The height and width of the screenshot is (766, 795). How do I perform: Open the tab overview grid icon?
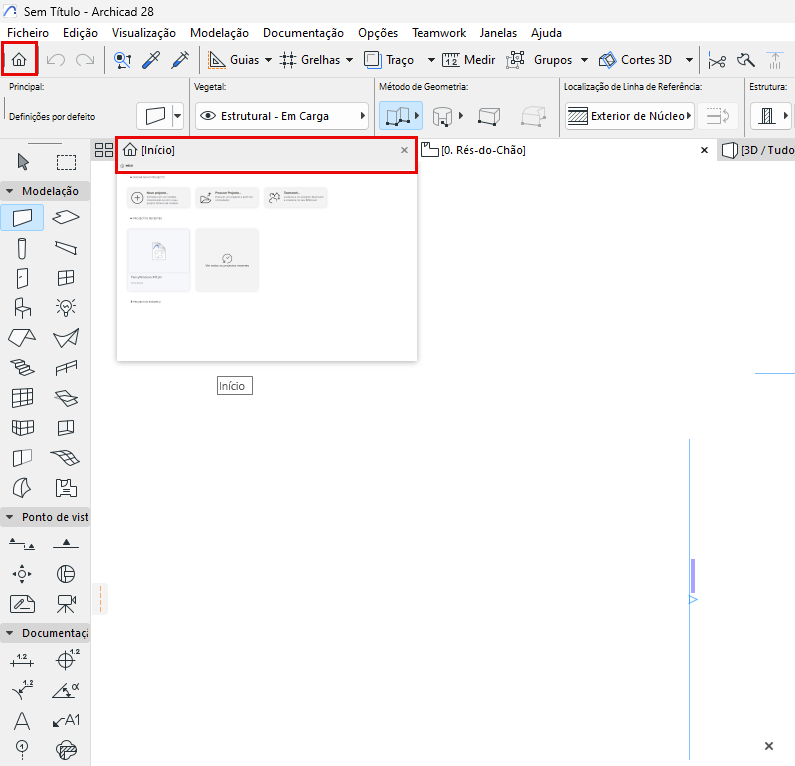tap(104, 150)
